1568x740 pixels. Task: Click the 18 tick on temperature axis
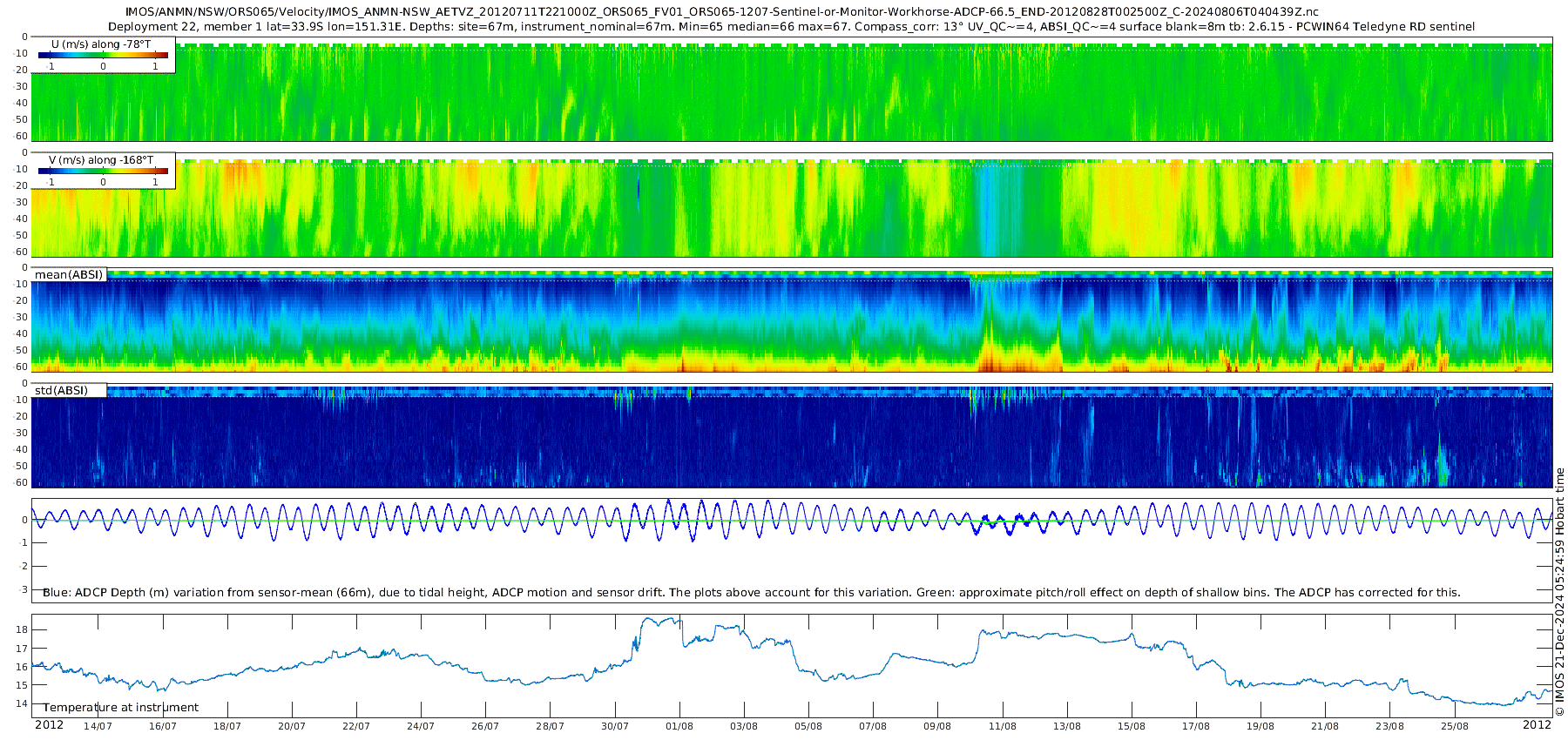pyautogui.click(x=22, y=630)
